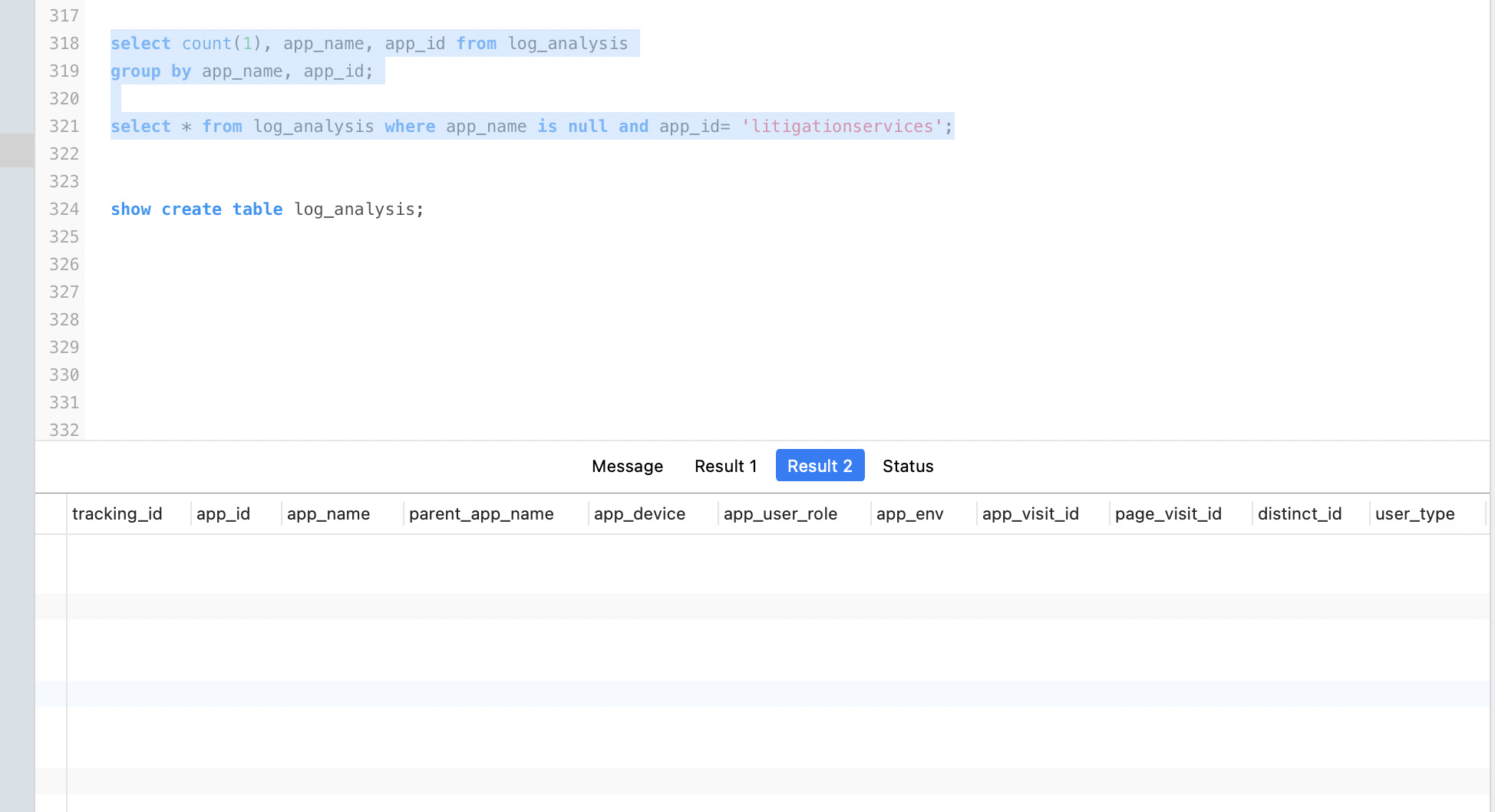Select the user_type column header
1495x812 pixels.
point(1414,513)
